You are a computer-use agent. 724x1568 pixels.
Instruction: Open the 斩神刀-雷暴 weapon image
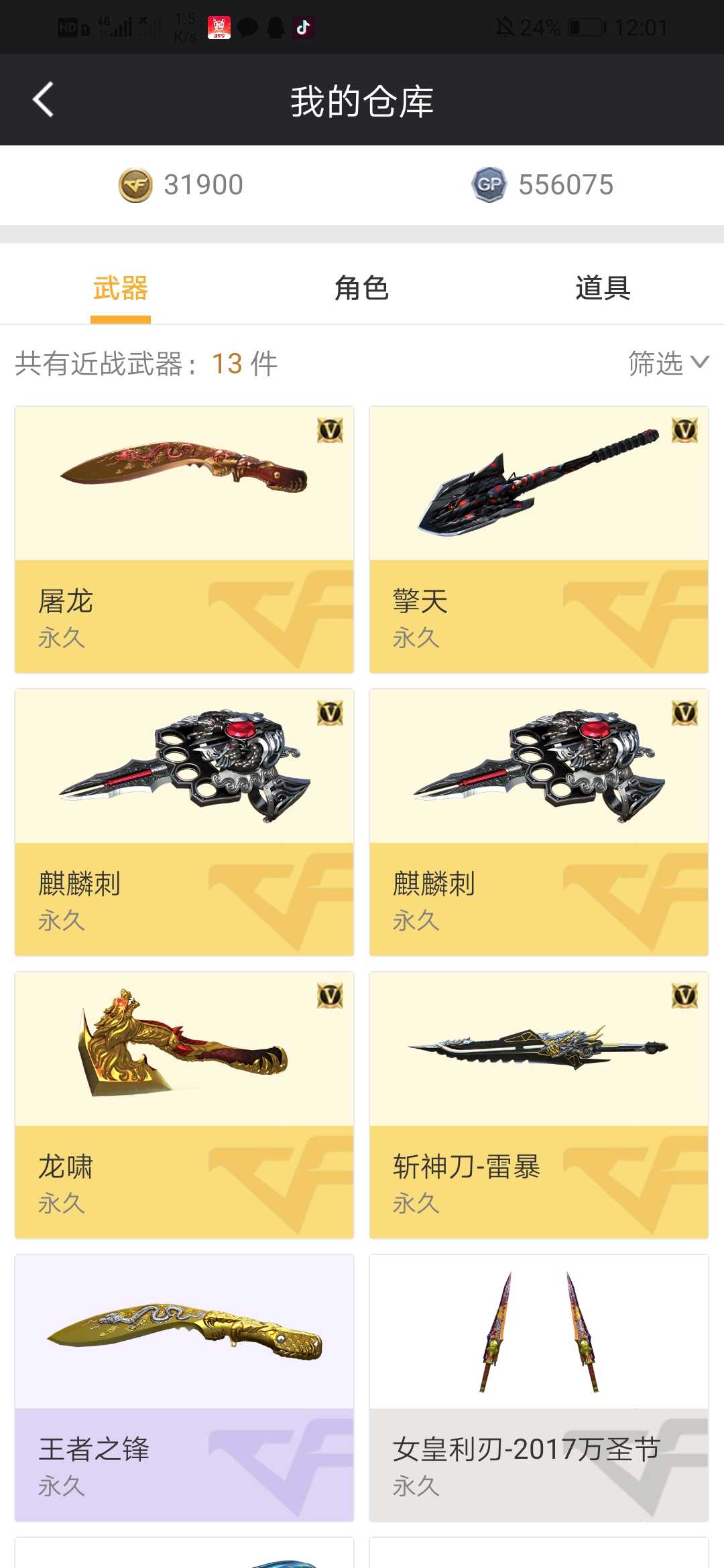tap(538, 1047)
